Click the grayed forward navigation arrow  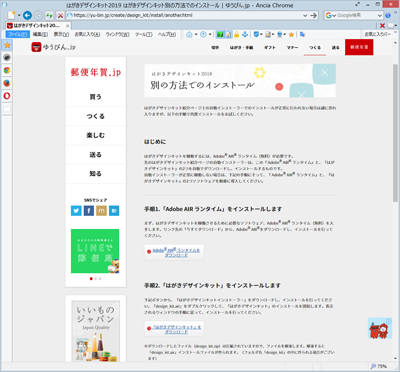pyautogui.click(x=39, y=15)
